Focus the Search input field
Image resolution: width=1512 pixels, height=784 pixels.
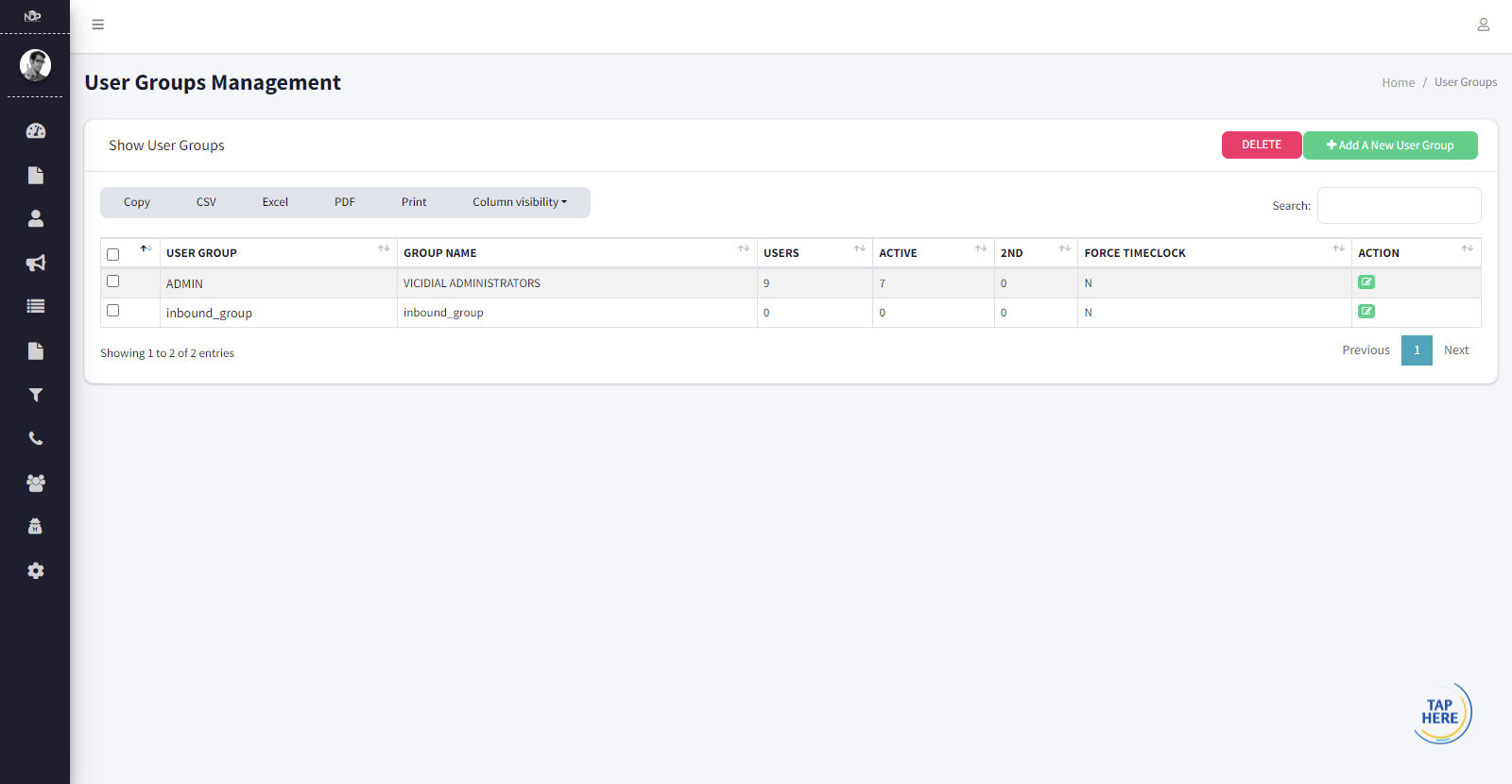point(1399,206)
